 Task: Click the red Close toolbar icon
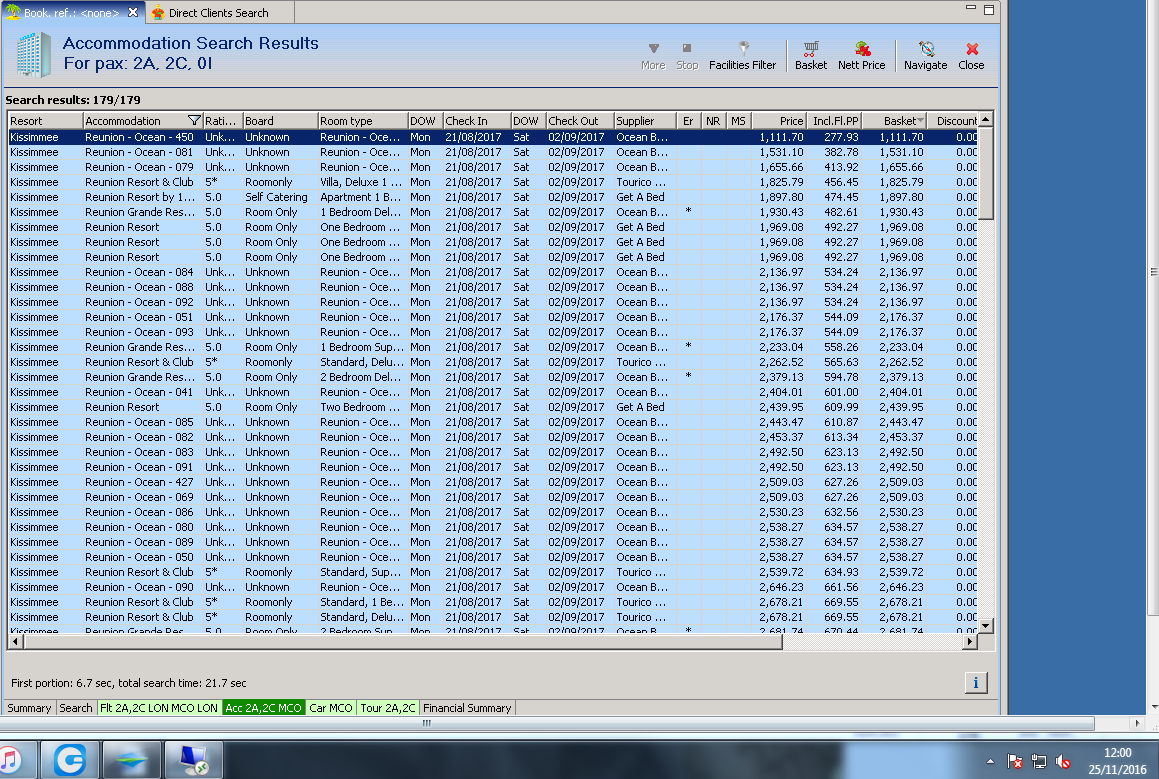click(971, 54)
